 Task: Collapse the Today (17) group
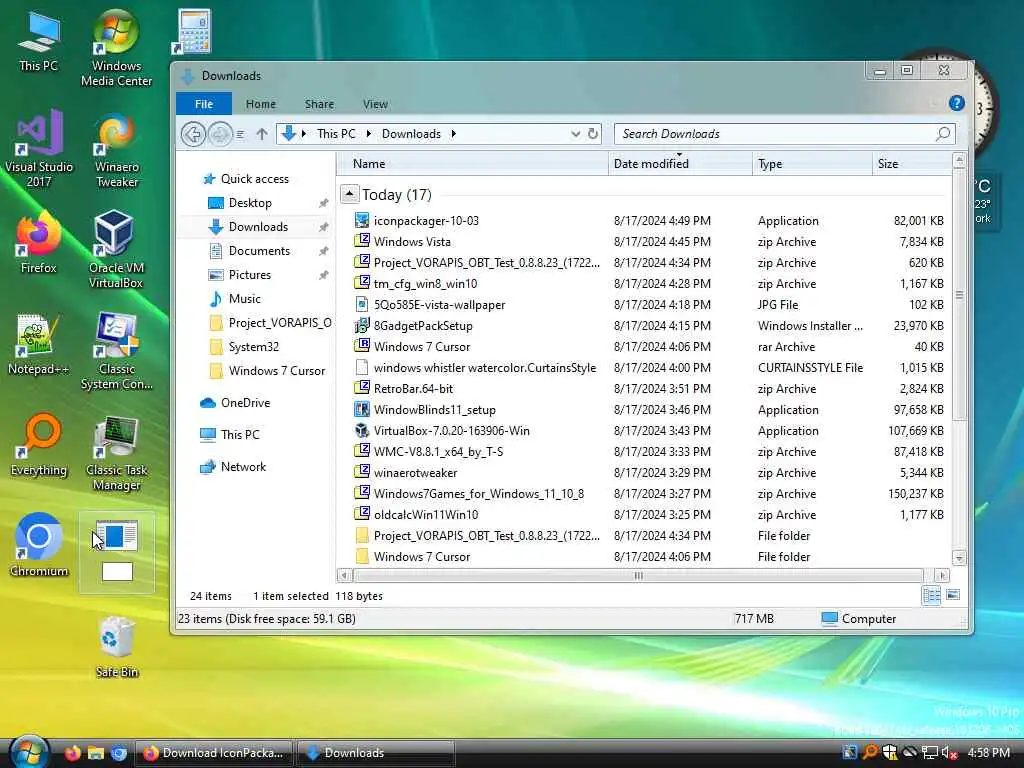(349, 194)
